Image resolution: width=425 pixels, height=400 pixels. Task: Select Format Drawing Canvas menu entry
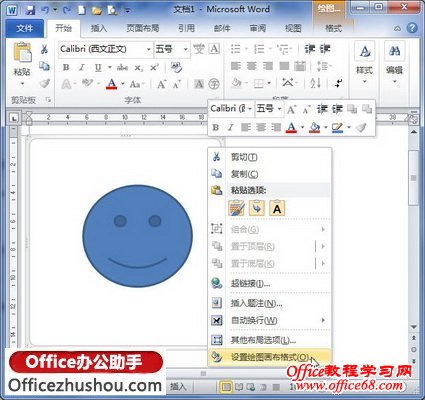[x=269, y=357]
